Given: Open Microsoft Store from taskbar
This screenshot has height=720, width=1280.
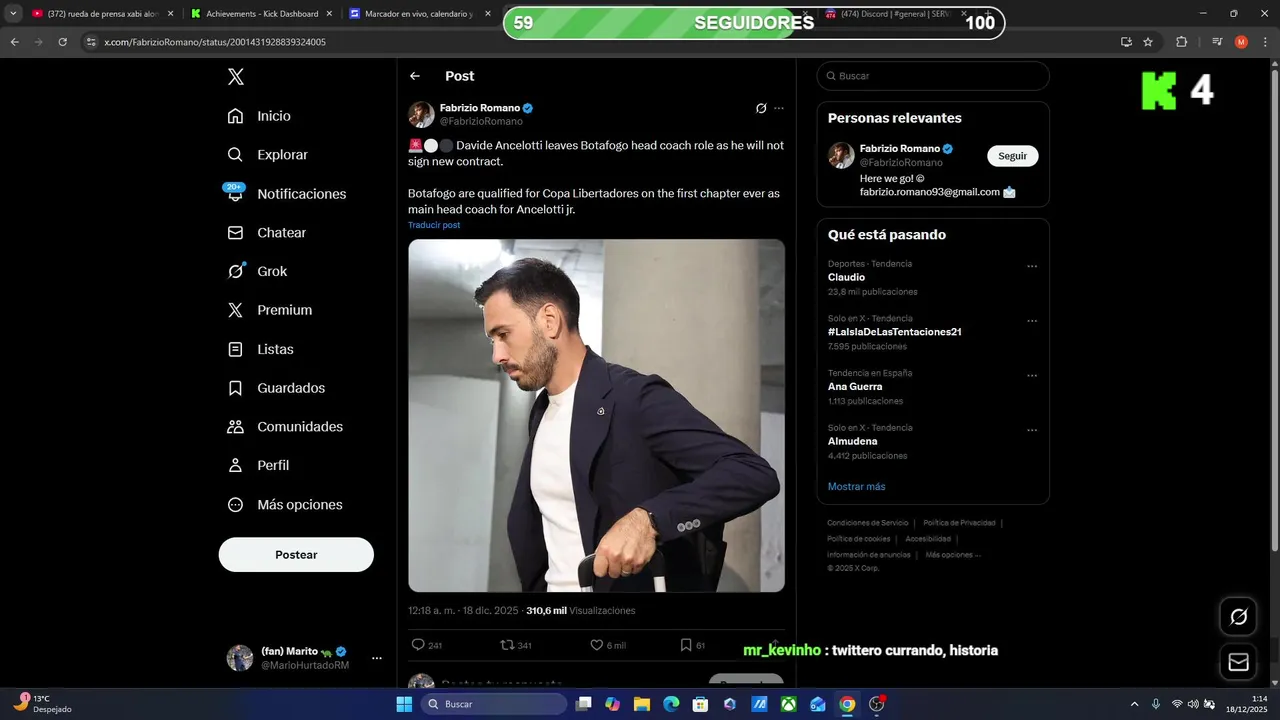Looking at the screenshot, I should [x=700, y=704].
